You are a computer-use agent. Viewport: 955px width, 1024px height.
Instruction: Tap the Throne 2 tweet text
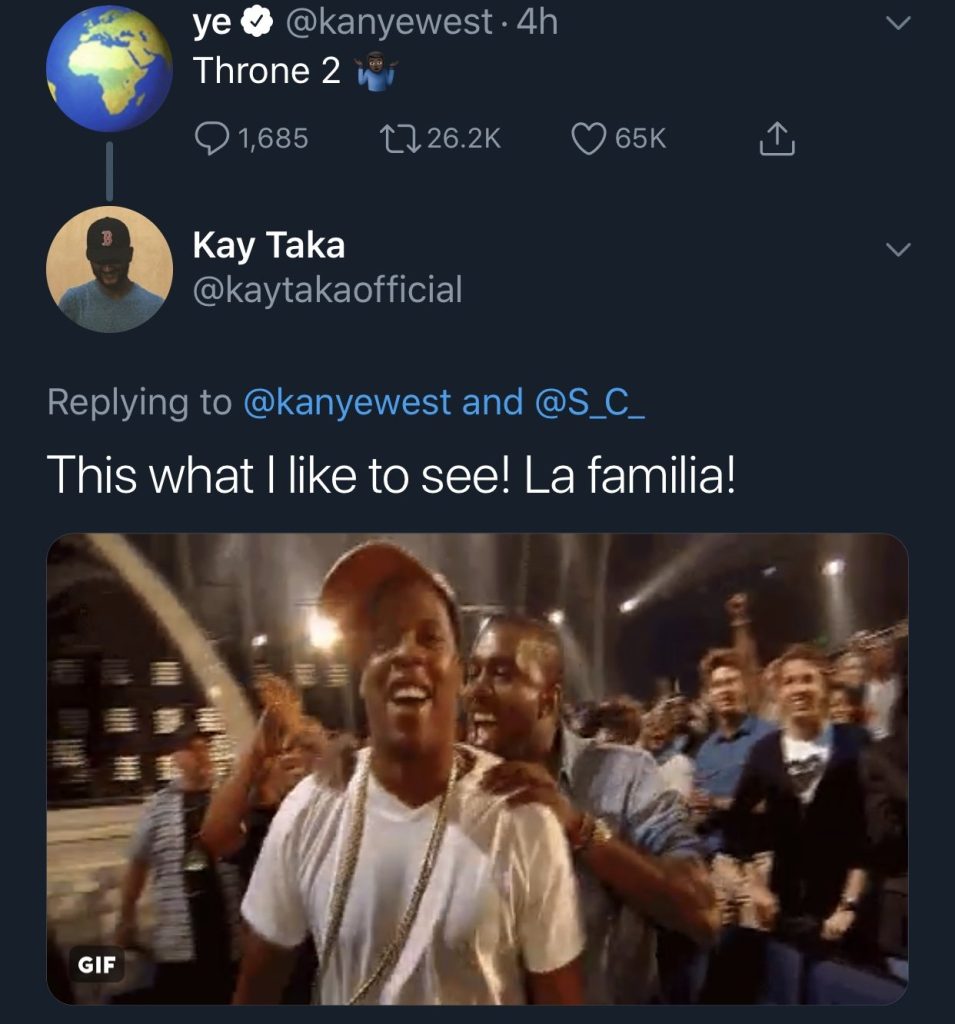coord(267,71)
